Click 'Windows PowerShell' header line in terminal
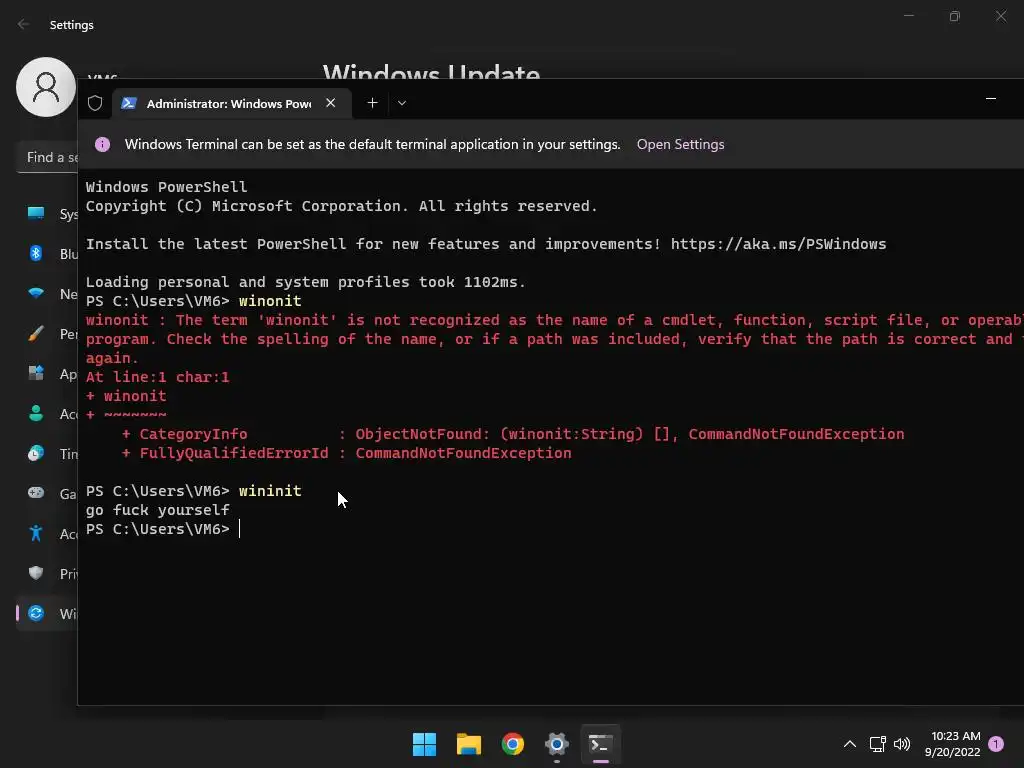 (x=167, y=187)
